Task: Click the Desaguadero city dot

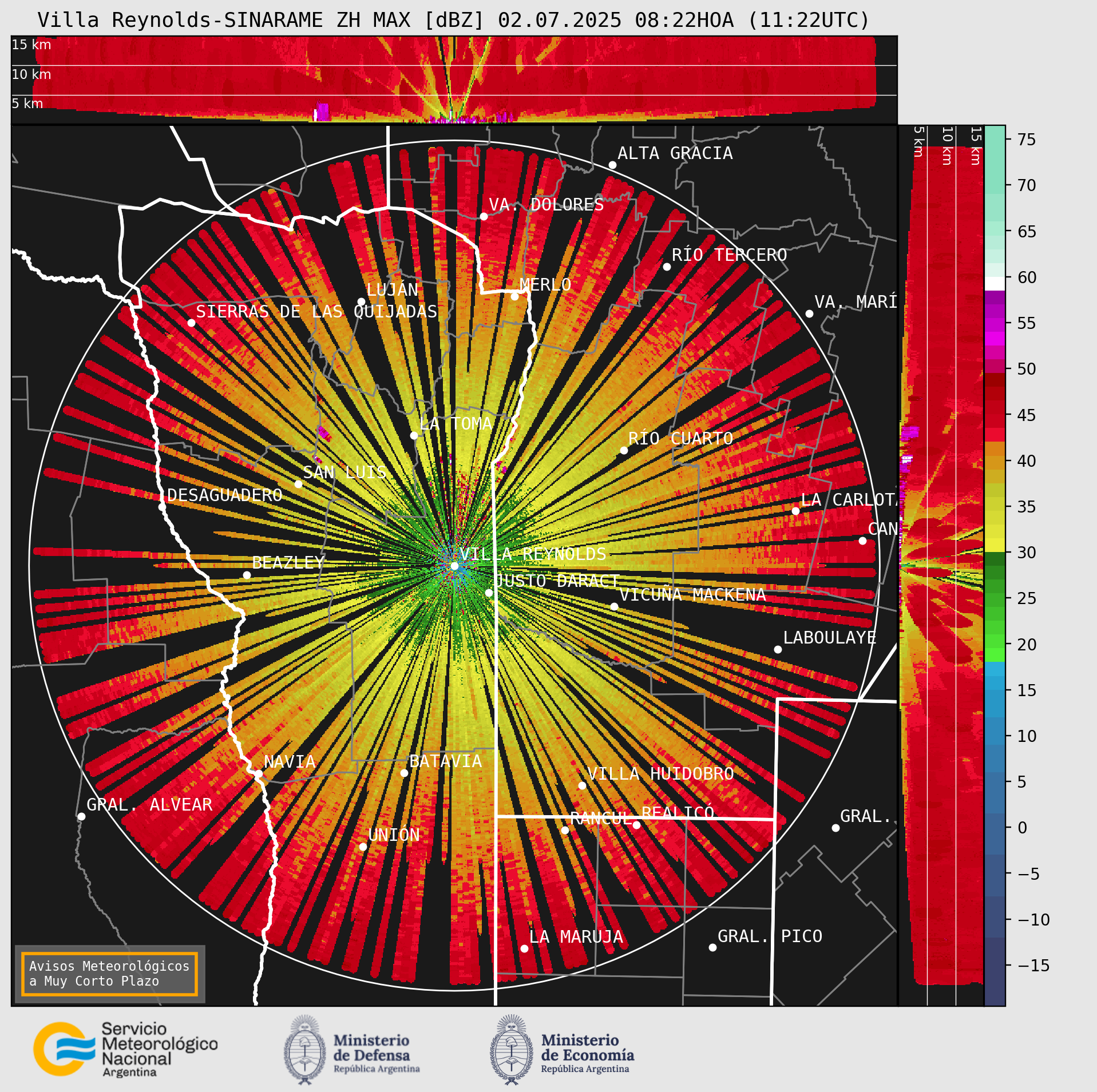Action: click(x=162, y=507)
